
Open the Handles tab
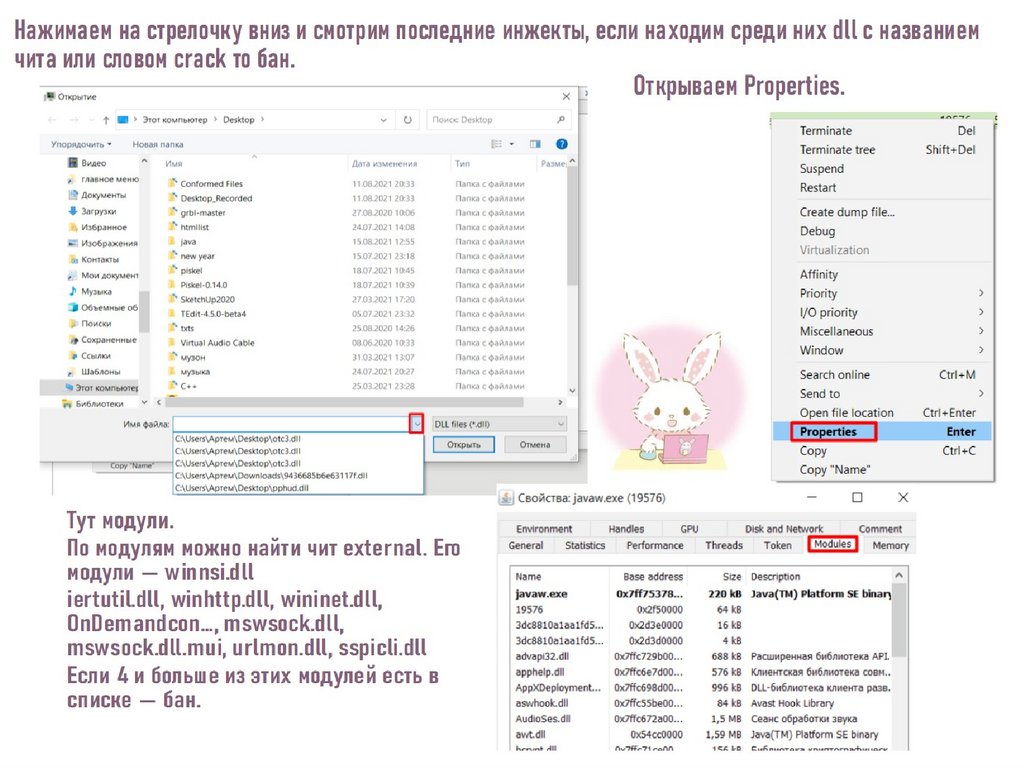[x=626, y=529]
